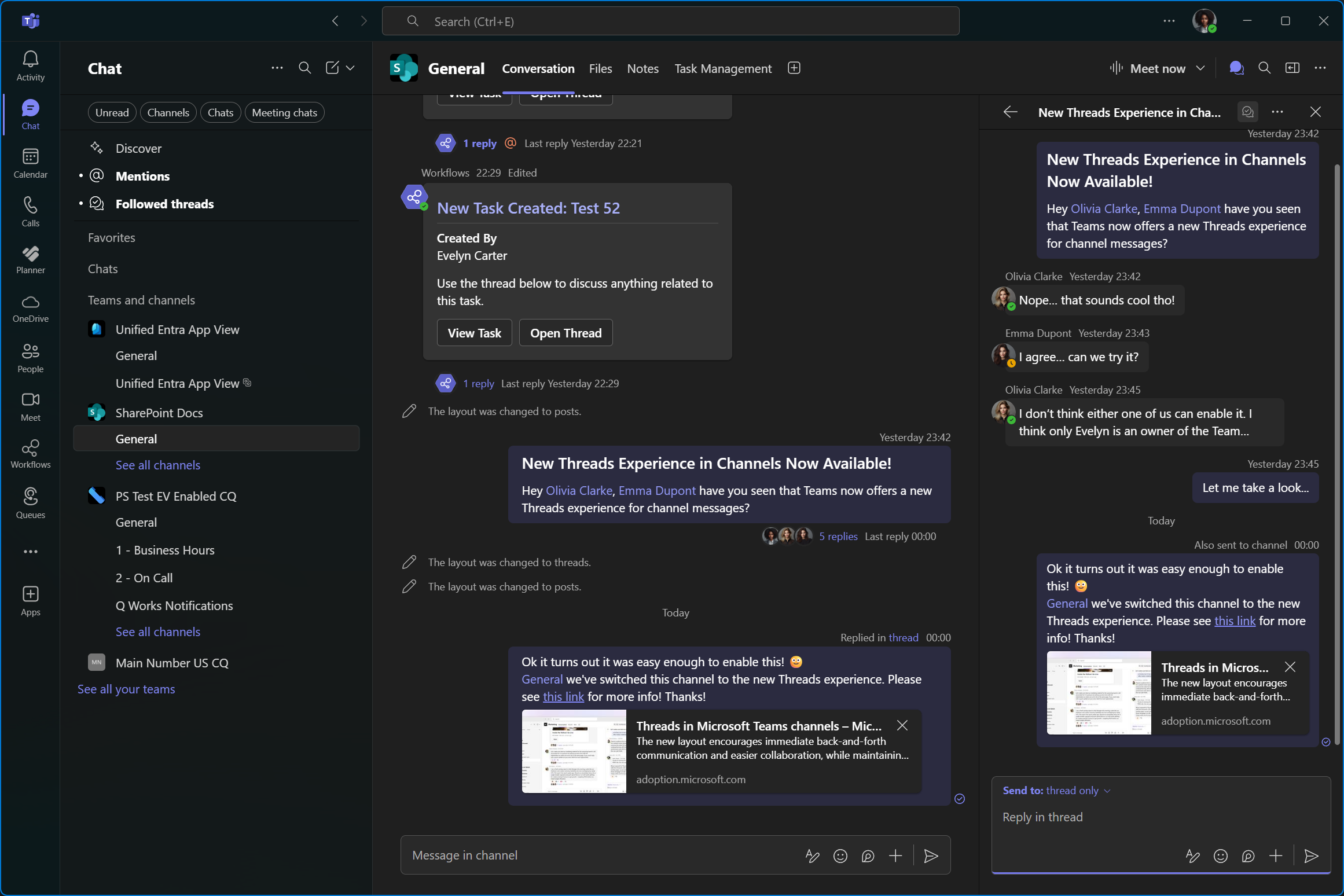Screen dimensions: 1344x896
Task: Toggle follow thread icon in panel
Action: (1248, 112)
